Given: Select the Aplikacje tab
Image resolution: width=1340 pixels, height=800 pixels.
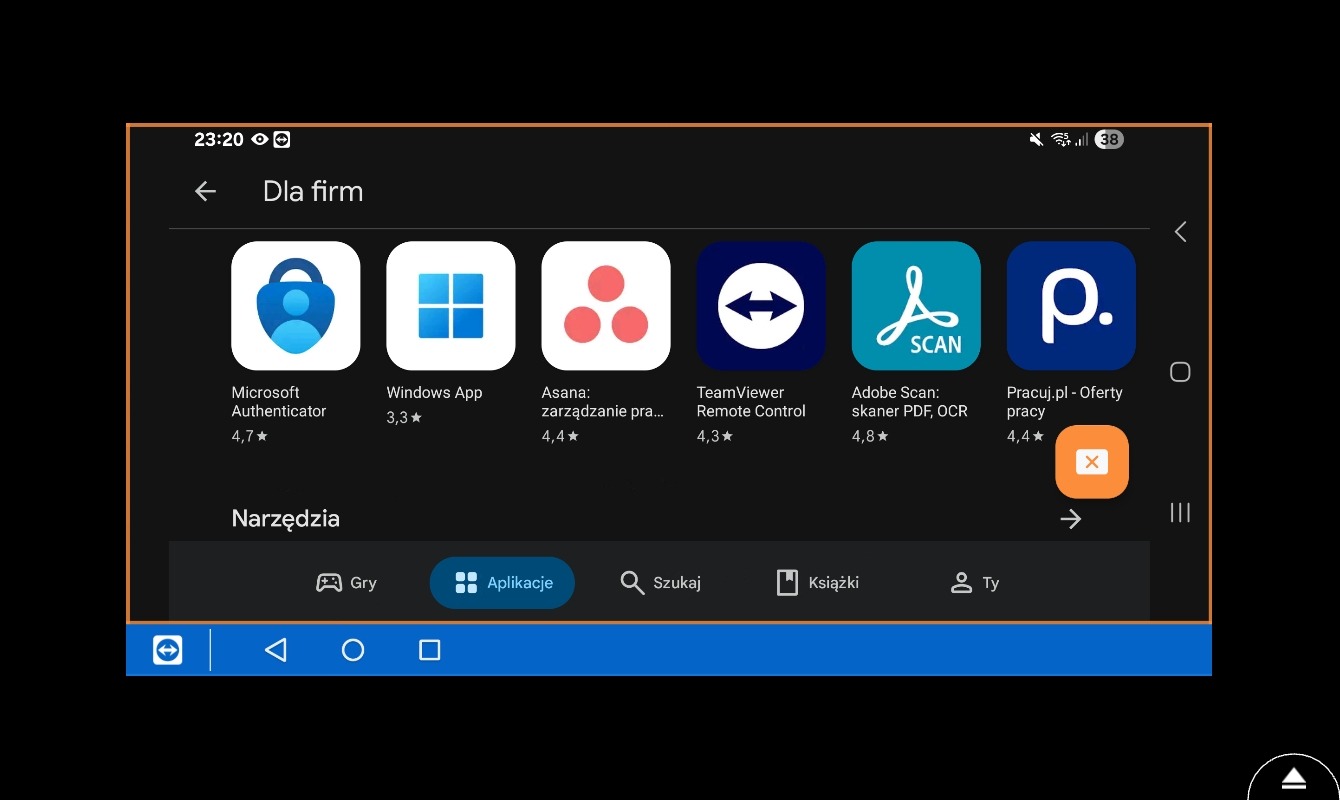Looking at the screenshot, I should 502,583.
